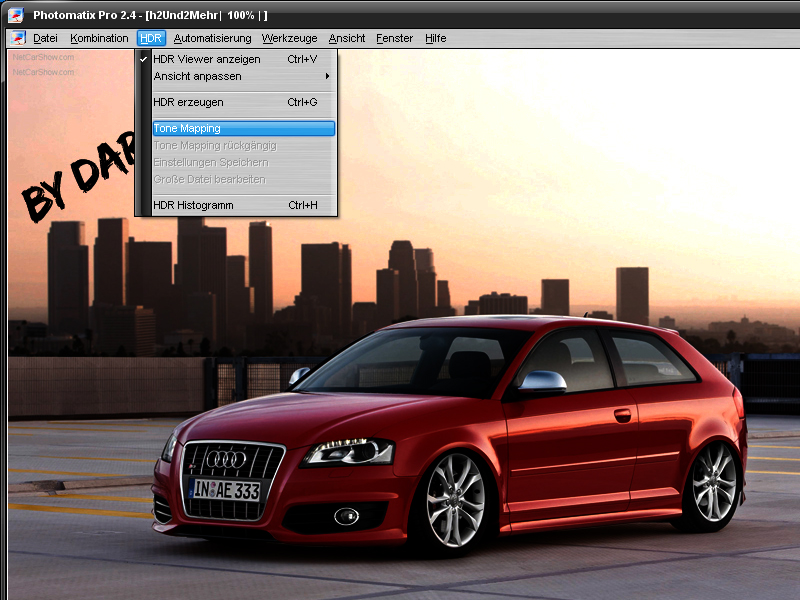Open the Werkzeuge menu
The width and height of the screenshot is (800, 600).
click(x=289, y=38)
